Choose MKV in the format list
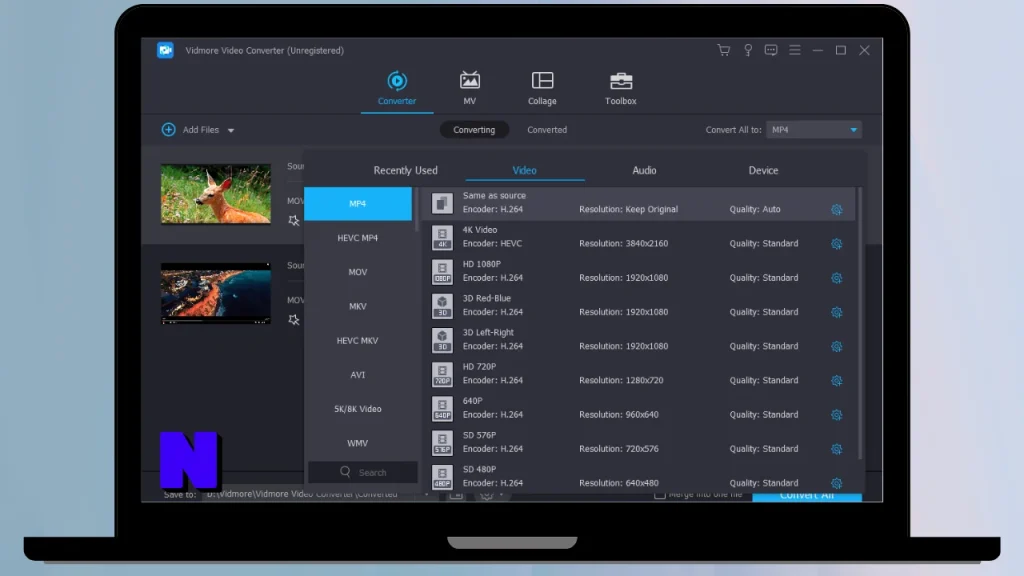Image resolution: width=1024 pixels, height=576 pixels. point(358,306)
